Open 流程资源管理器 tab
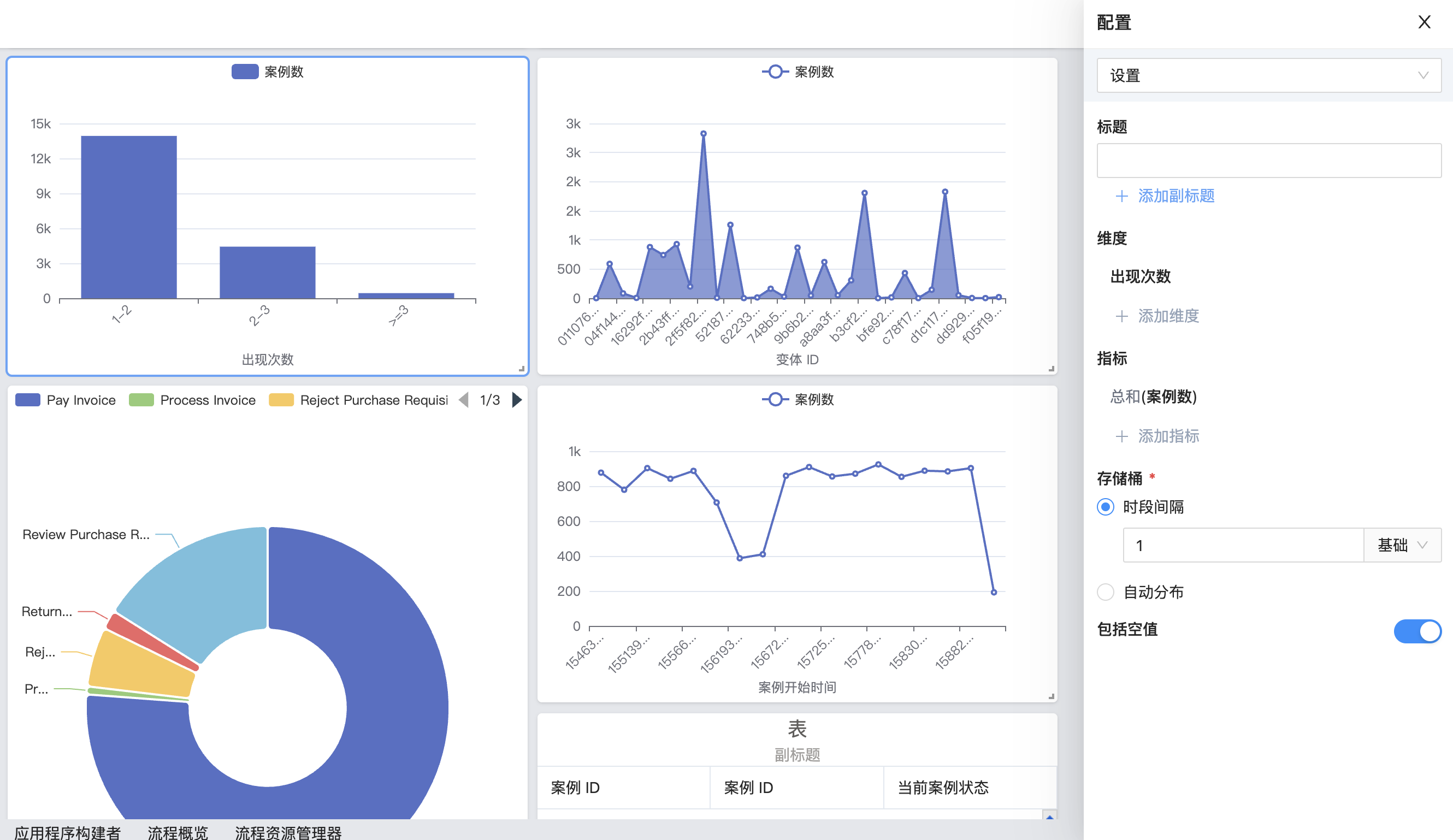Image resolution: width=1453 pixels, height=840 pixels. [x=288, y=832]
